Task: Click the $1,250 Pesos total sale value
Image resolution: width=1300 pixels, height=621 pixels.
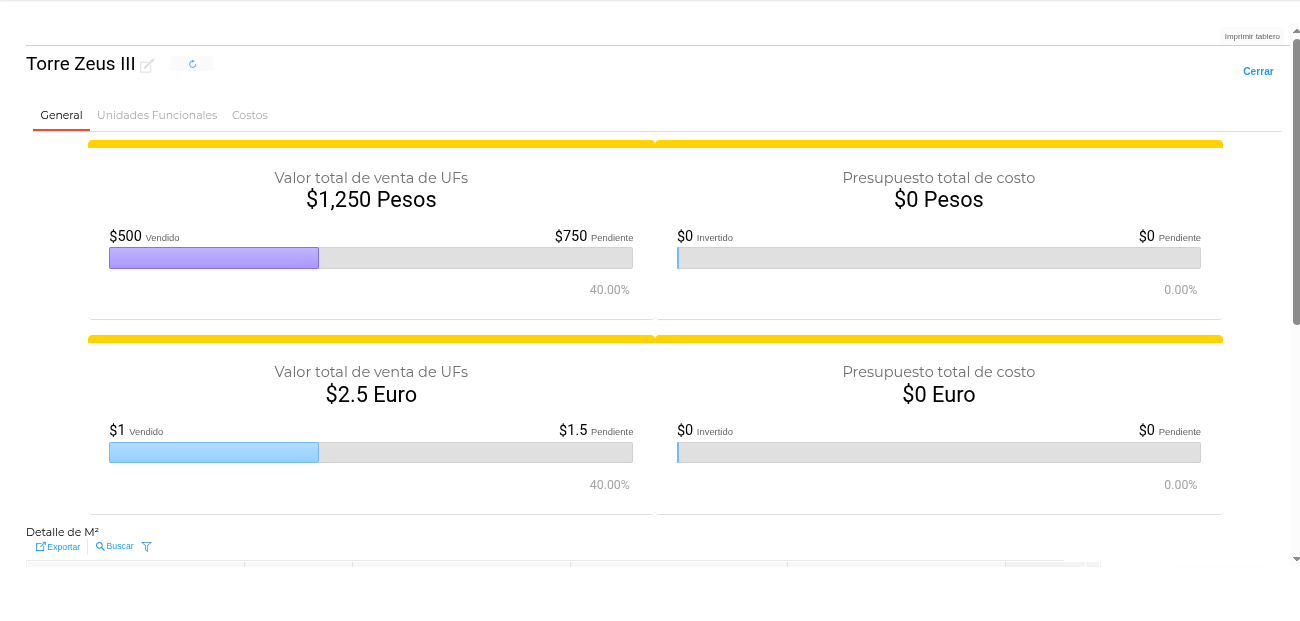Action: (371, 200)
